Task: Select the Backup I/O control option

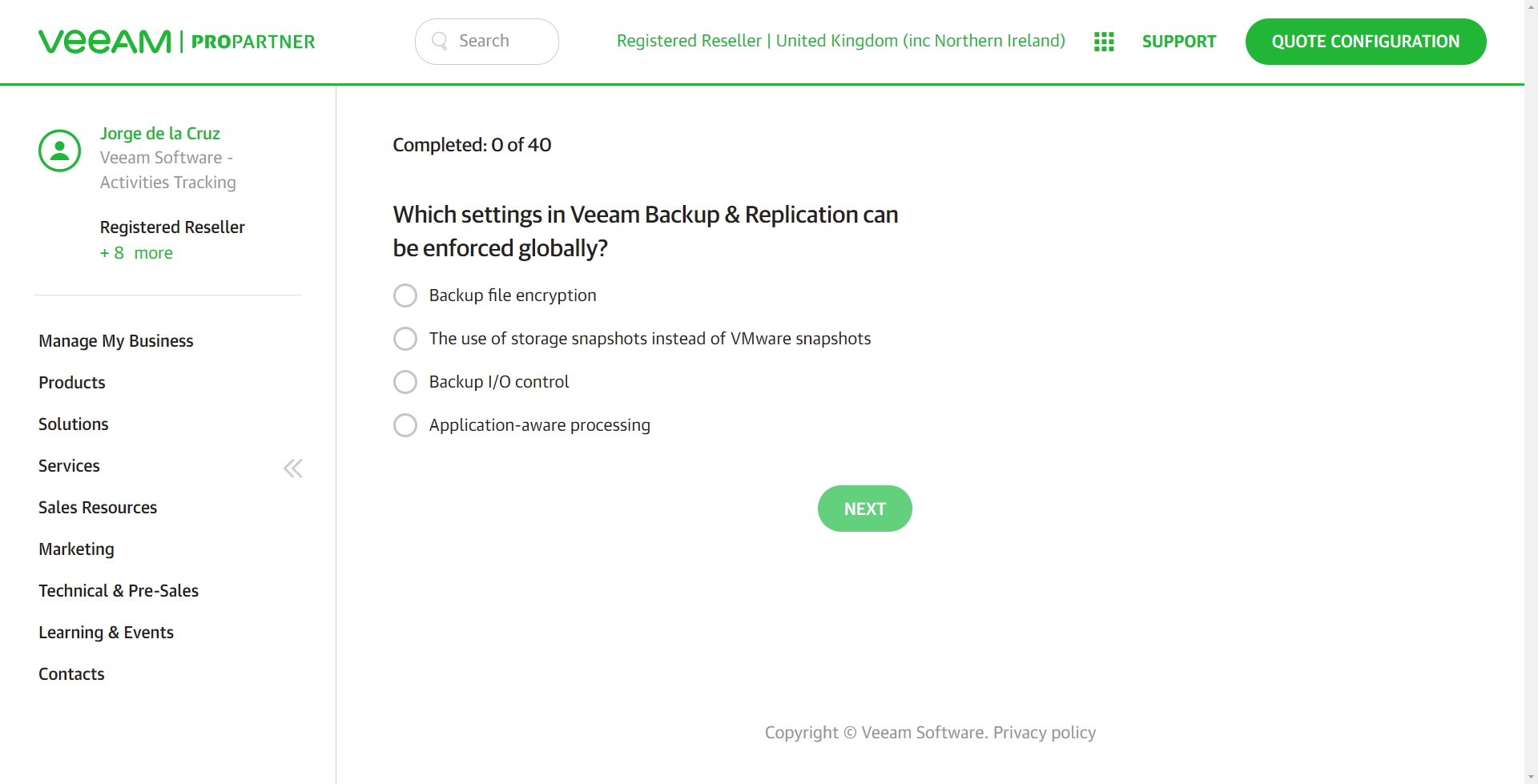Action: pyautogui.click(x=405, y=382)
